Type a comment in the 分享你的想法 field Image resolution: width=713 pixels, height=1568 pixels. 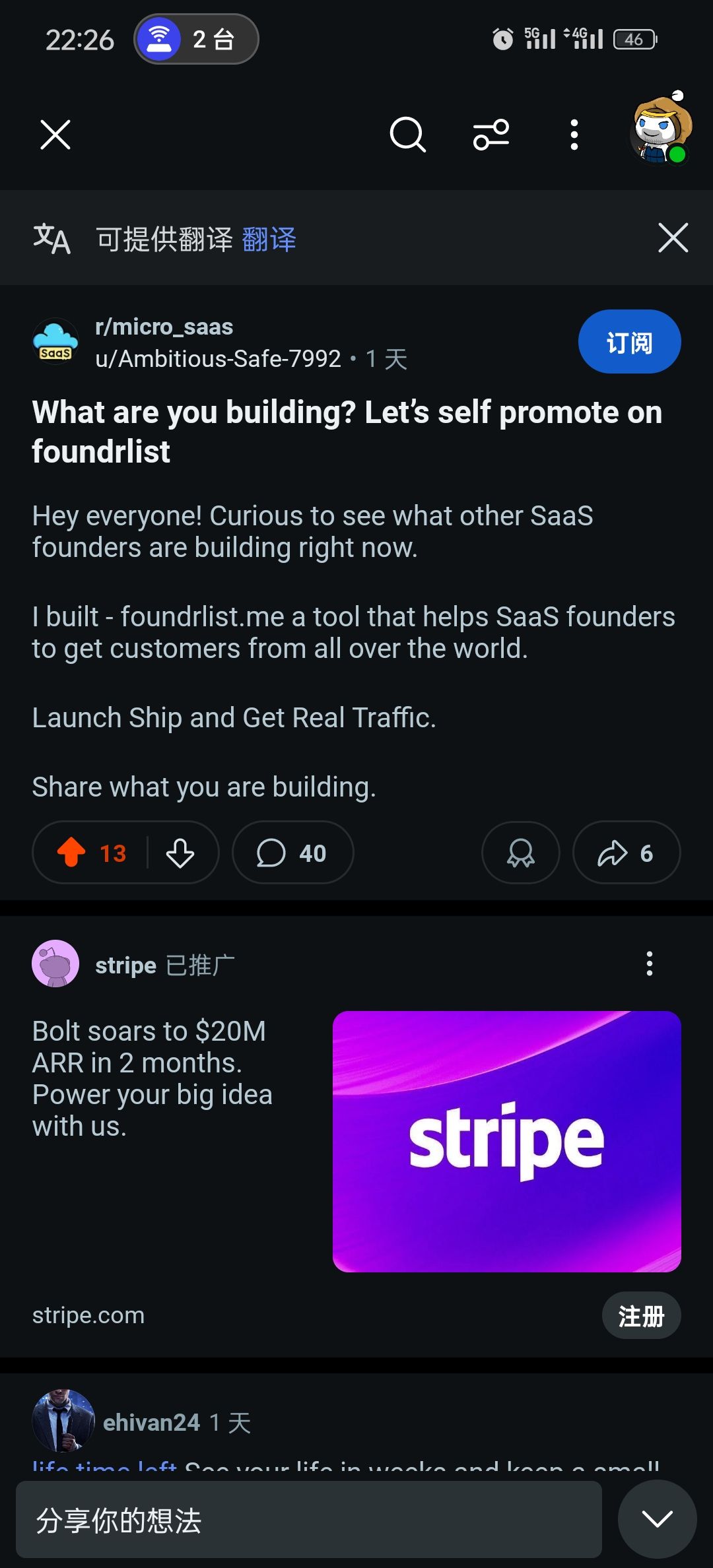pos(308,1520)
